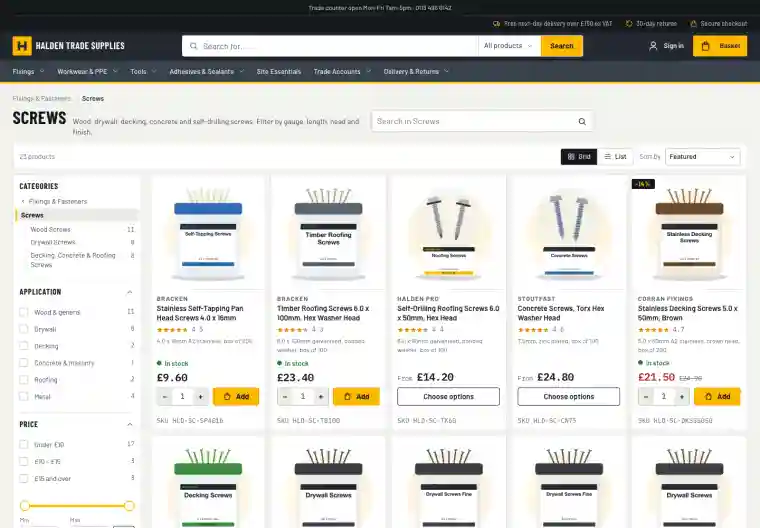
Task: Choose options for Concrete Screws
Action: click(x=569, y=397)
